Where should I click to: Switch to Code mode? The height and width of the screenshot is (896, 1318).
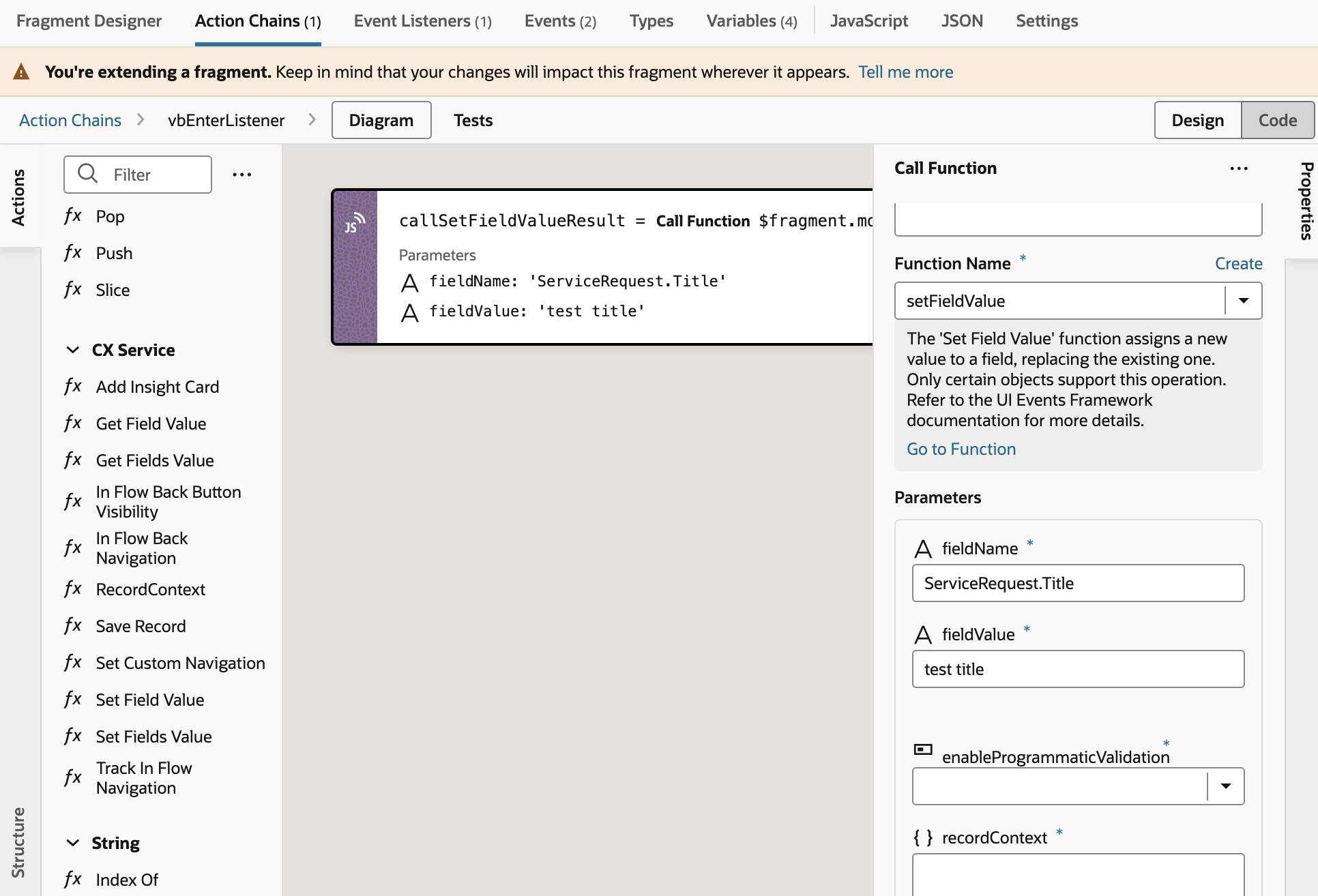tap(1278, 120)
